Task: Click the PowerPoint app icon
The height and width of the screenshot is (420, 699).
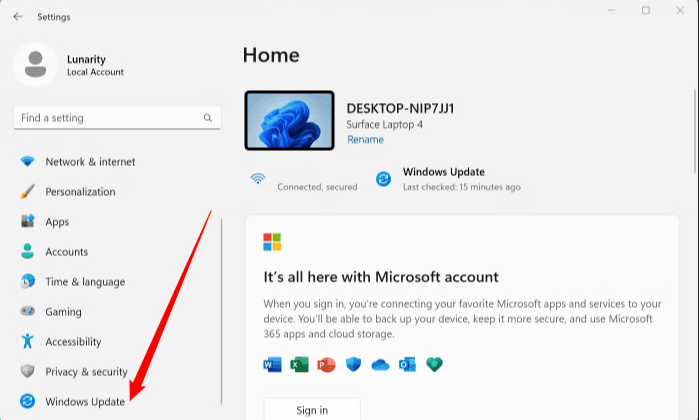Action: tap(326, 365)
